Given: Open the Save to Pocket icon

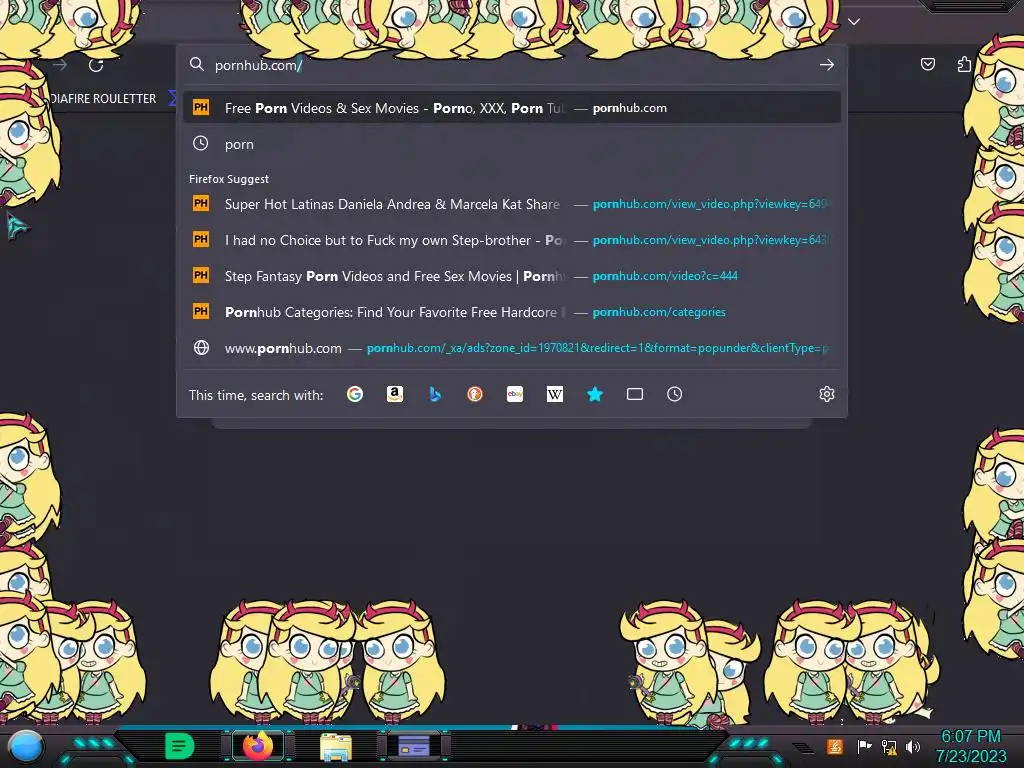Looking at the screenshot, I should 927,64.
